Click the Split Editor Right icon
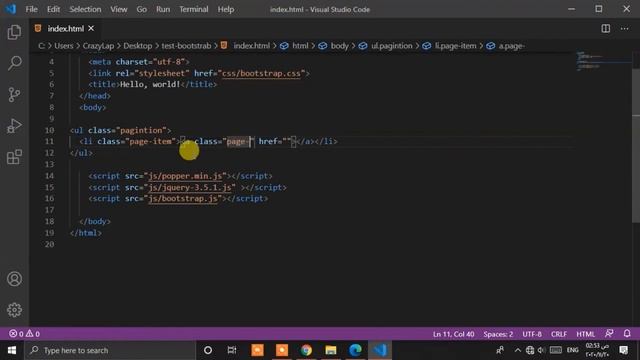640x360 pixels. point(606,29)
